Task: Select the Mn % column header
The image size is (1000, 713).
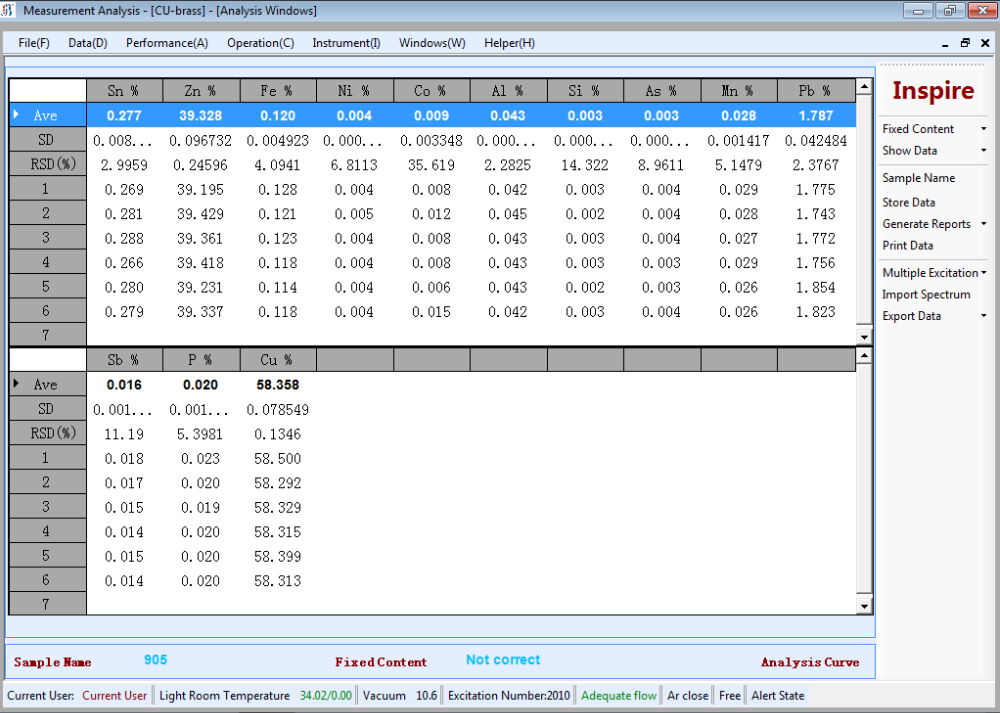Action: click(x=739, y=91)
